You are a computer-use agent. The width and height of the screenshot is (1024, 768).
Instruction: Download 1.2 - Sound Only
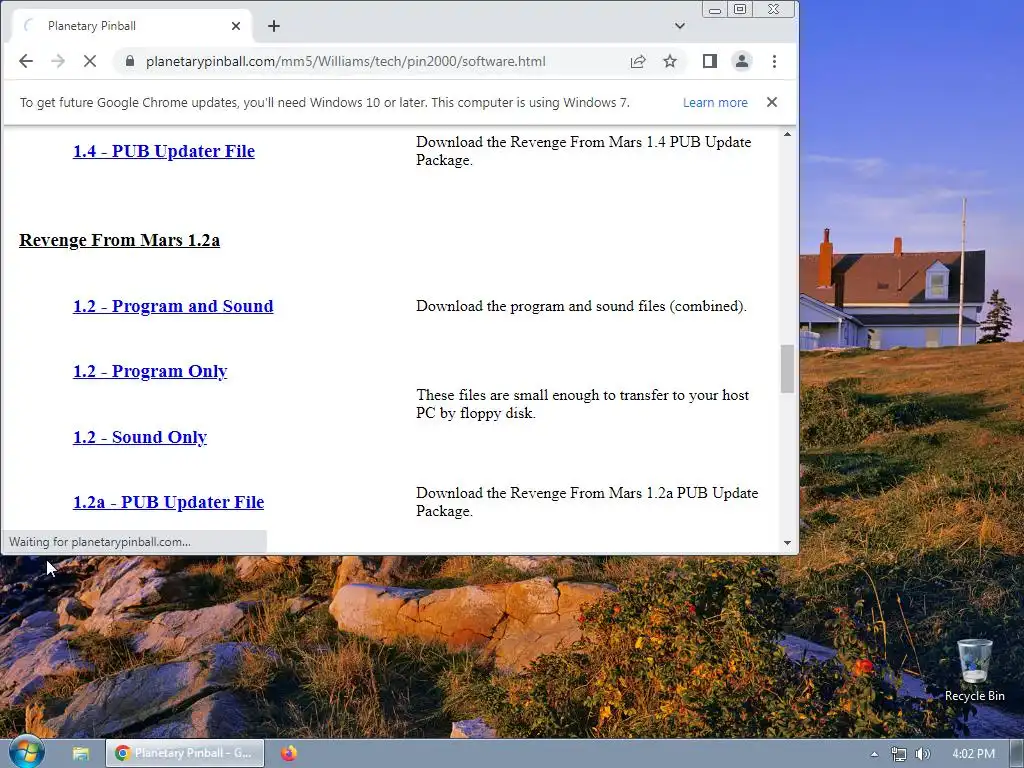[x=140, y=437]
